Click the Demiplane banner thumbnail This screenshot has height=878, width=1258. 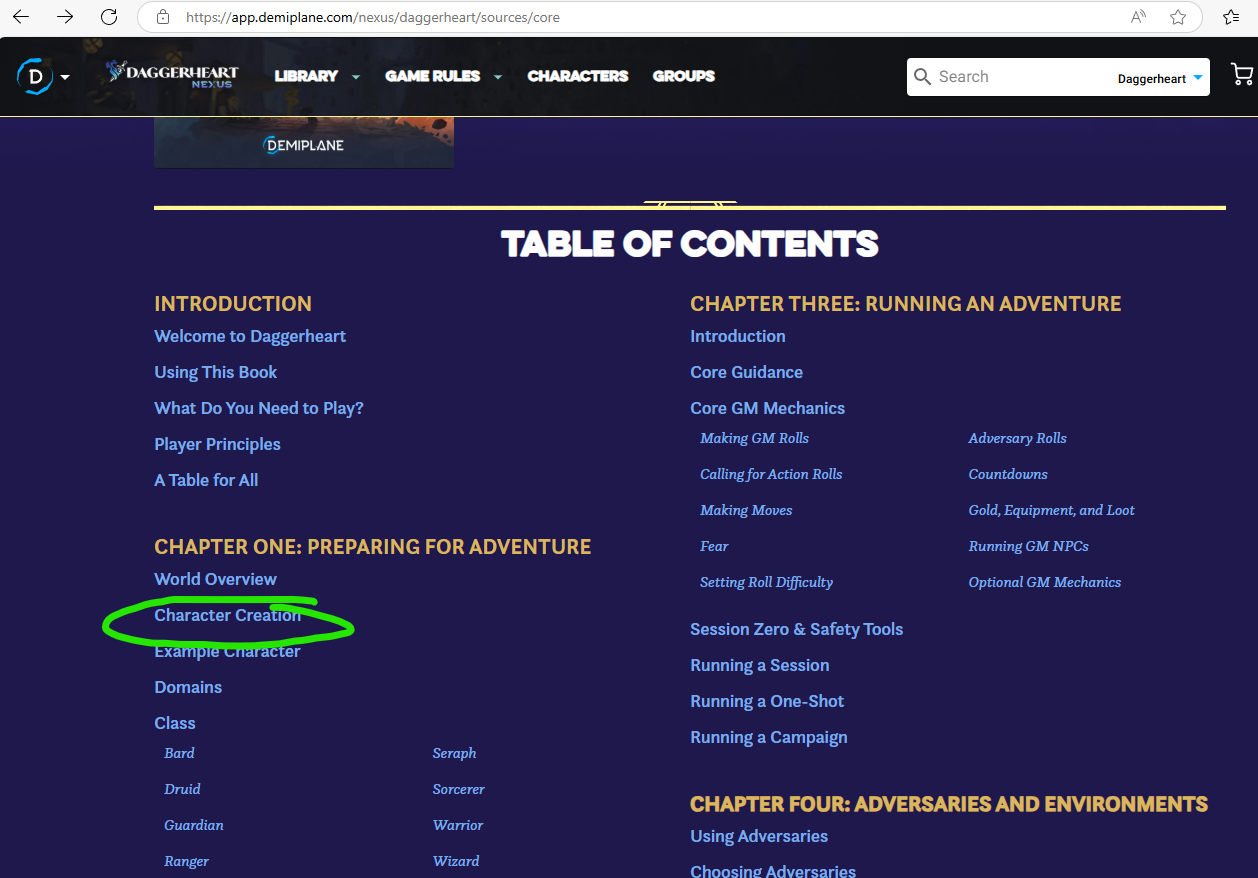(304, 143)
